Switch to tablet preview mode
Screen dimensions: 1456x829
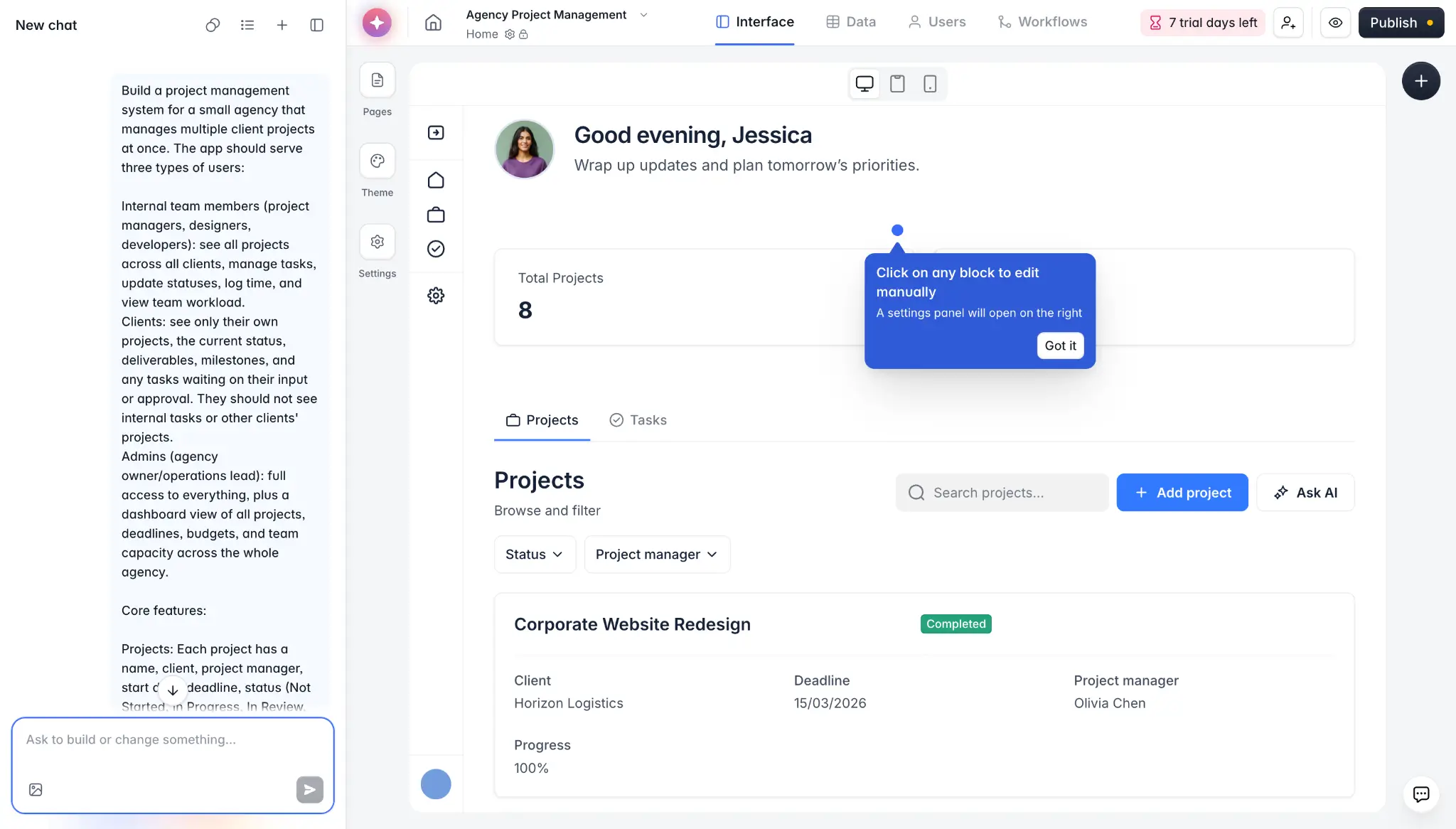pyautogui.click(x=896, y=83)
